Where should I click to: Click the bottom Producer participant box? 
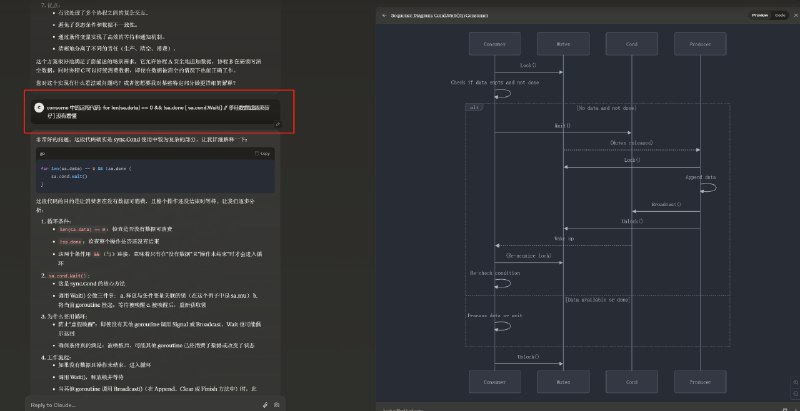[x=699, y=381]
